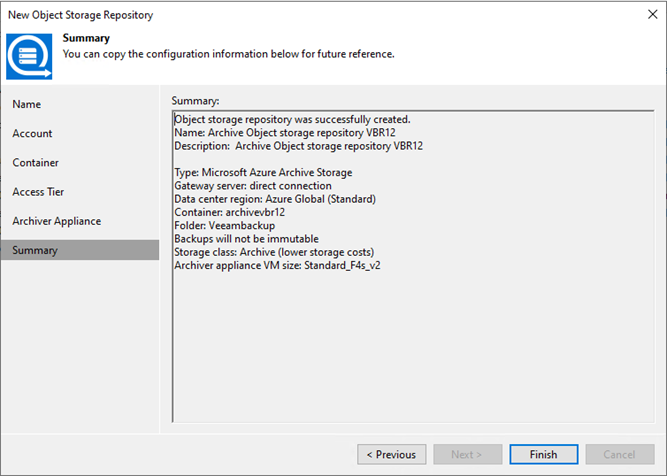Close the New Object Storage Repository dialog

click(653, 14)
